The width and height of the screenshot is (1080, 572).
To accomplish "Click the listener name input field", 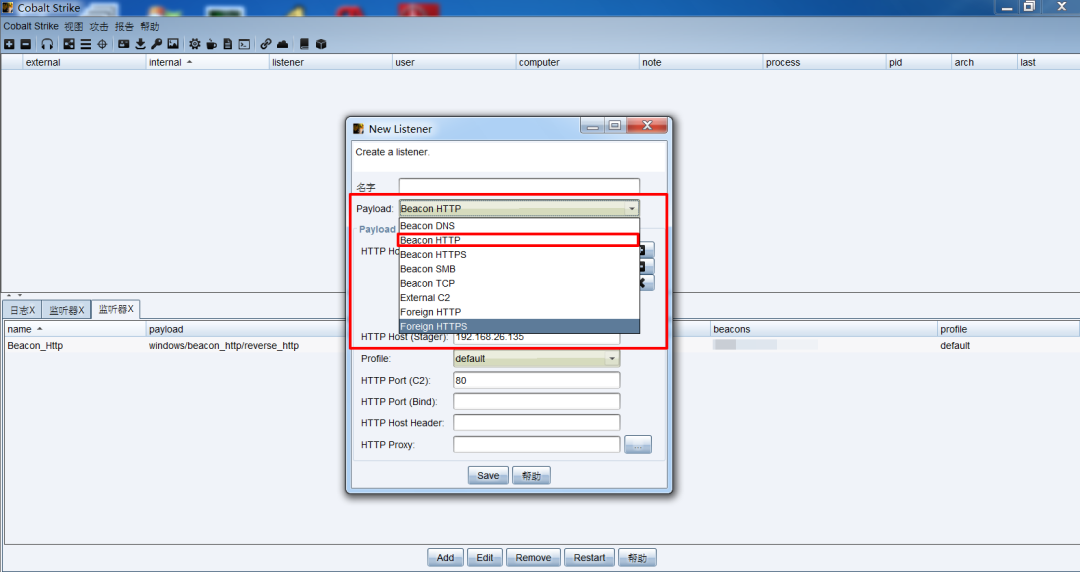I will (x=519, y=185).
